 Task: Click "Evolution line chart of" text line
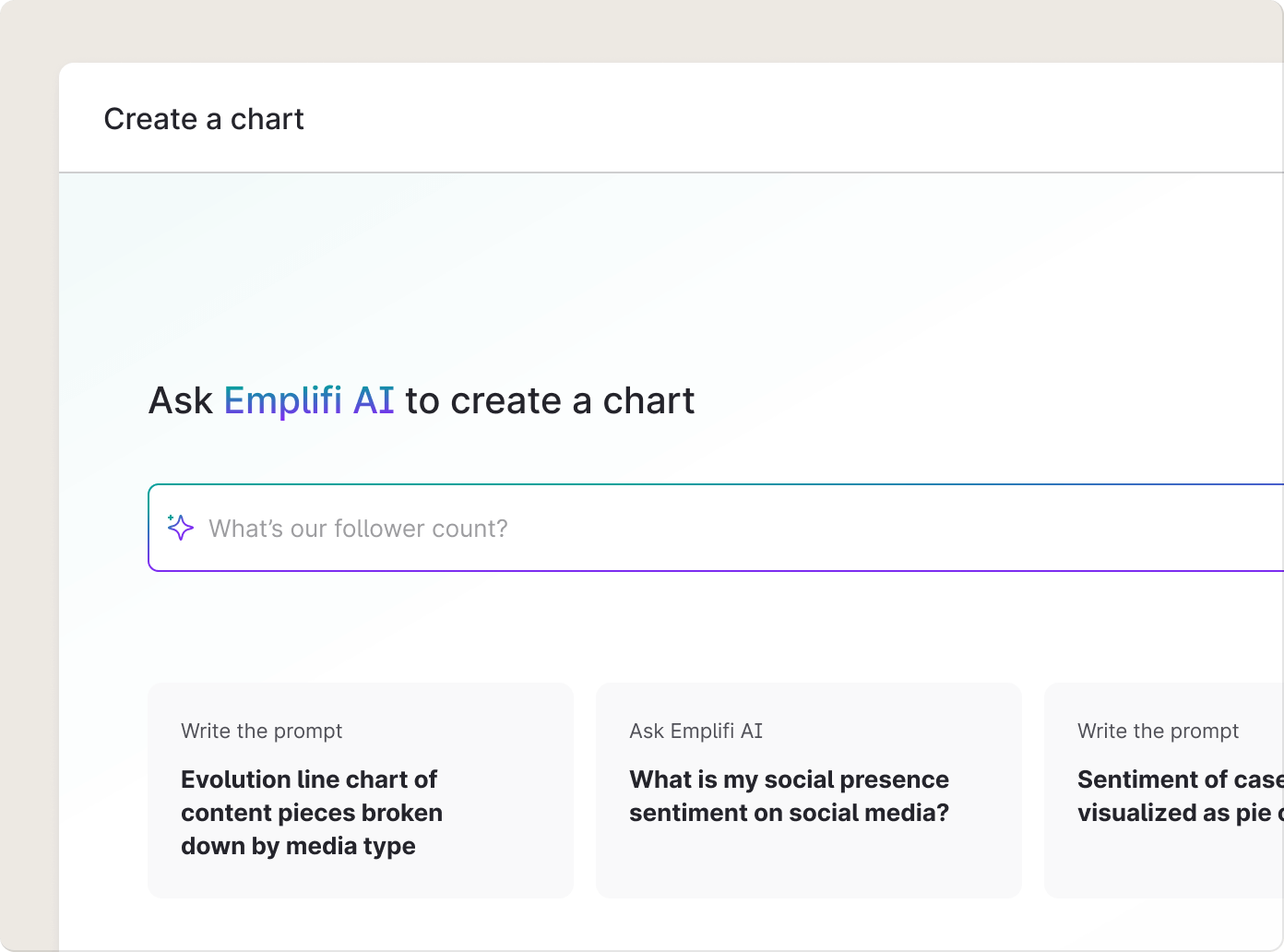309,779
